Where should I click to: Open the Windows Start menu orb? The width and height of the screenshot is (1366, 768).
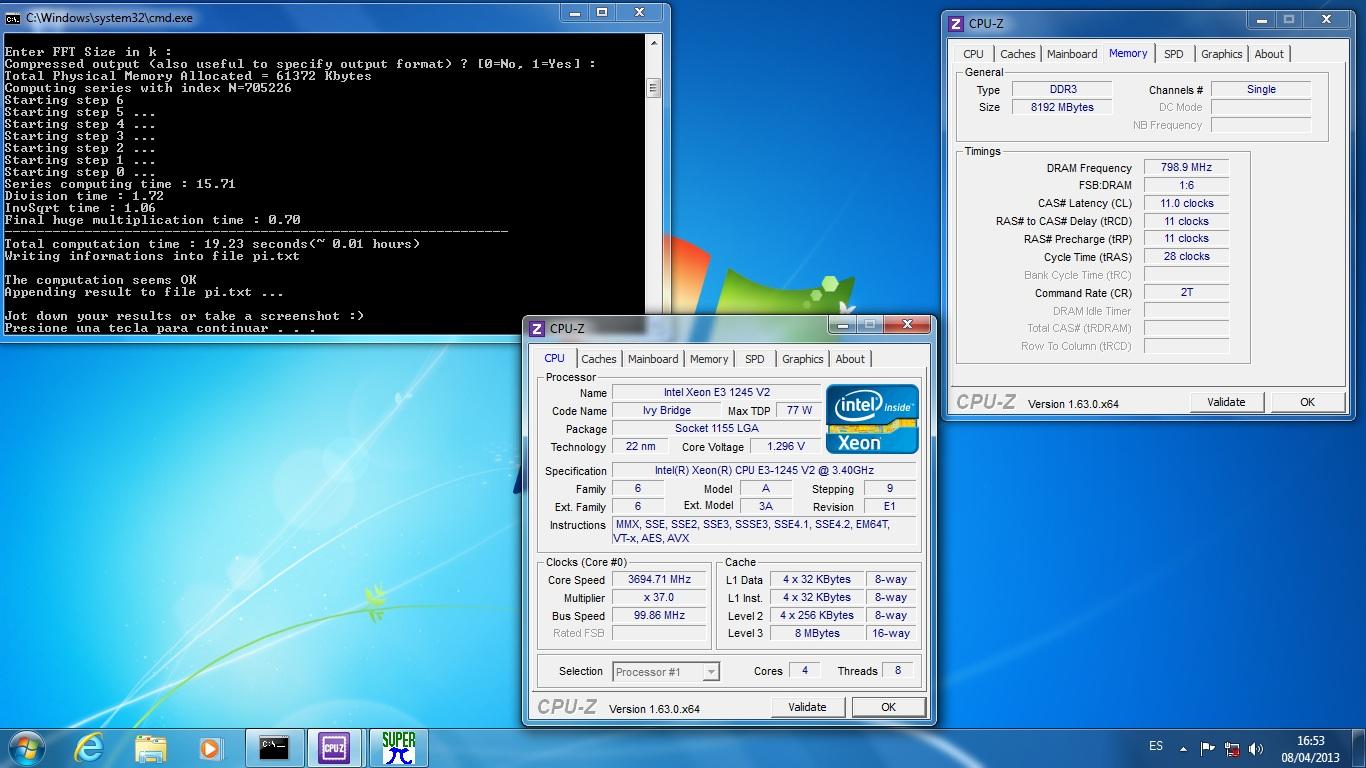click(x=26, y=747)
